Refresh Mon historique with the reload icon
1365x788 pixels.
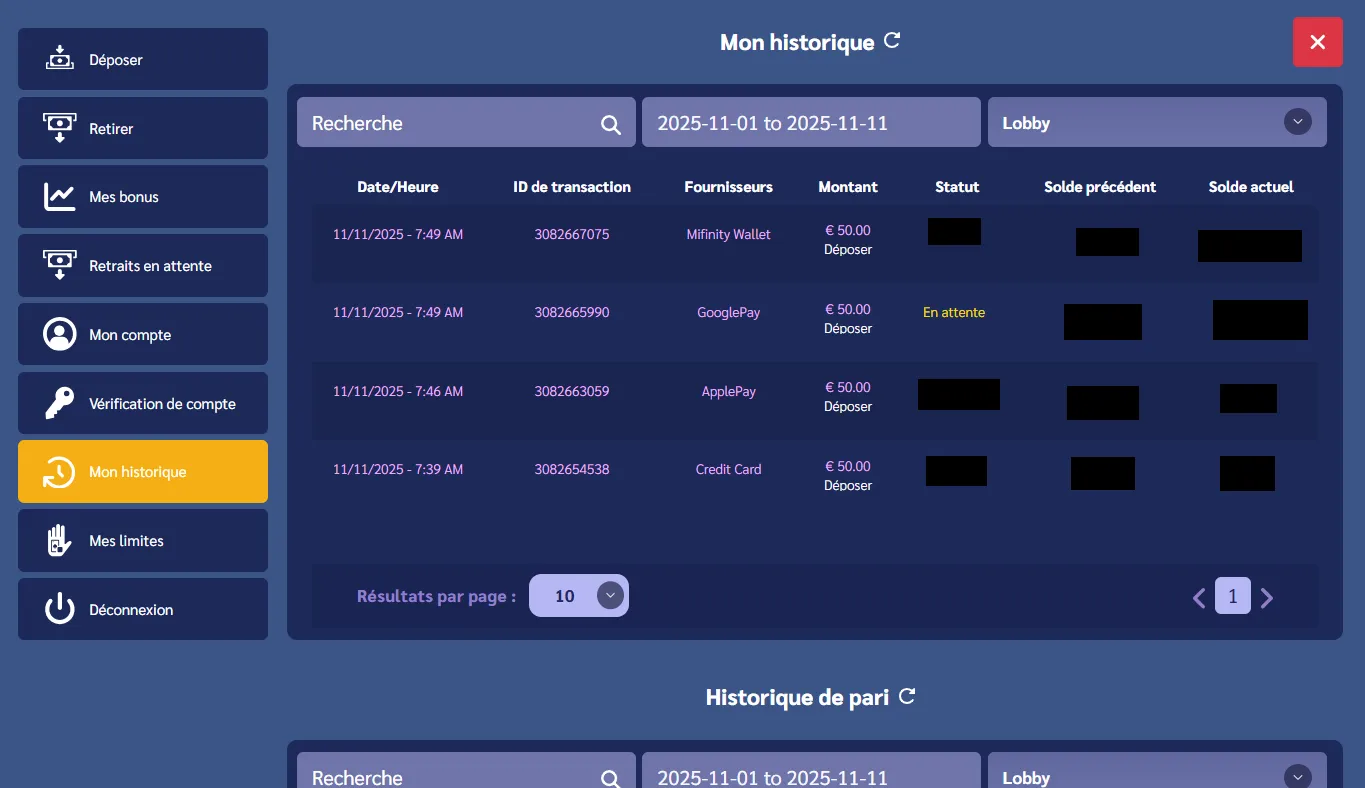pyautogui.click(x=892, y=41)
